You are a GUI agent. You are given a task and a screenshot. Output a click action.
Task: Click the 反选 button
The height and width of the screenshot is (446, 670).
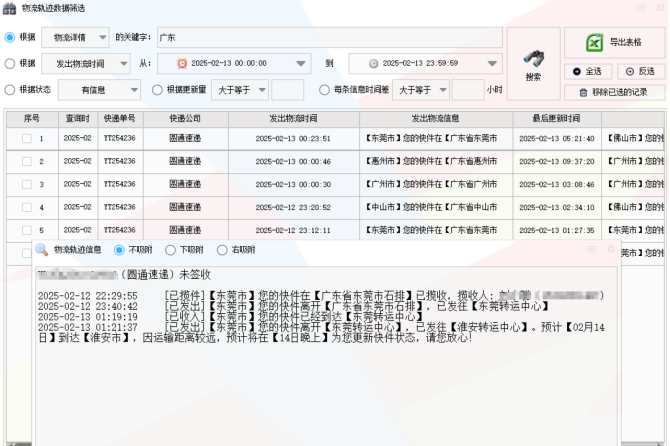coord(641,71)
